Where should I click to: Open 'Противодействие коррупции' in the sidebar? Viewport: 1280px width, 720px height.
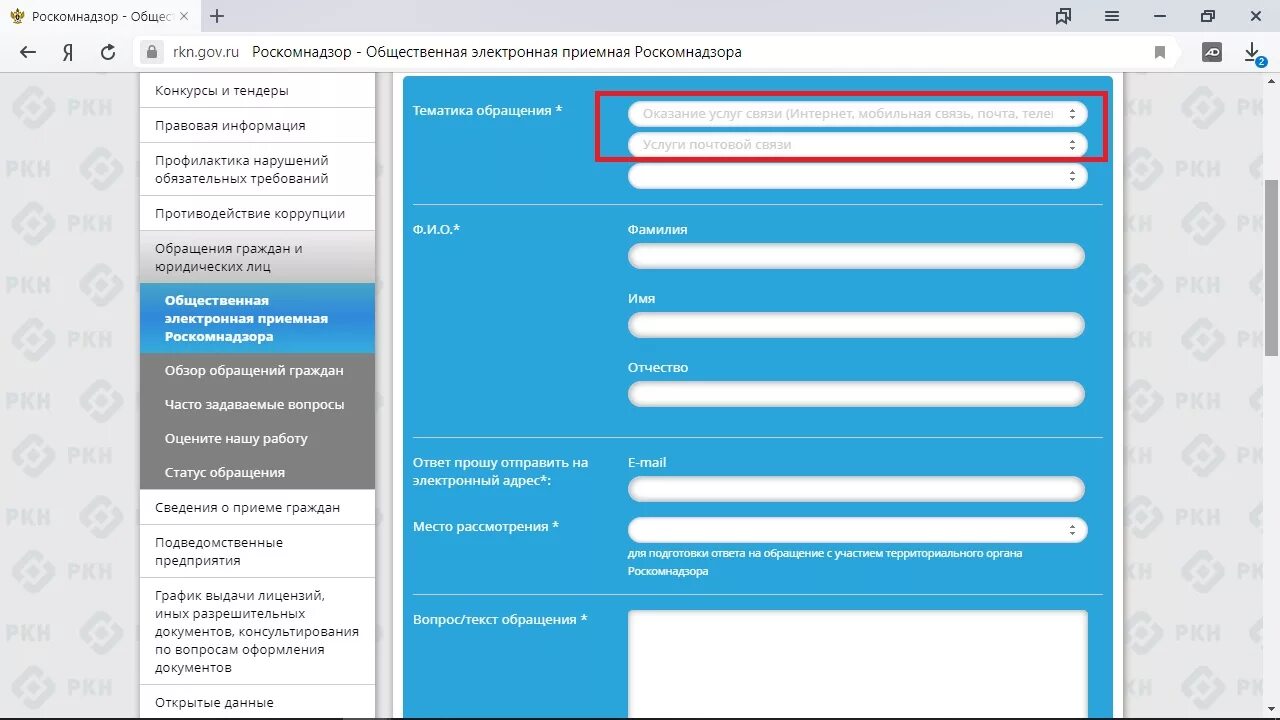tap(257, 213)
